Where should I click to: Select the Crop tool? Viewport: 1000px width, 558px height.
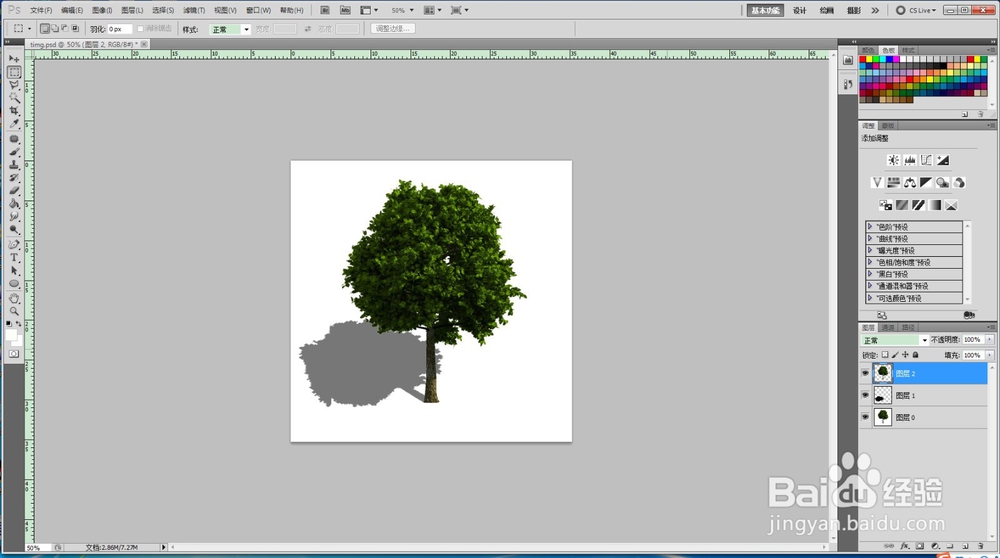14,111
